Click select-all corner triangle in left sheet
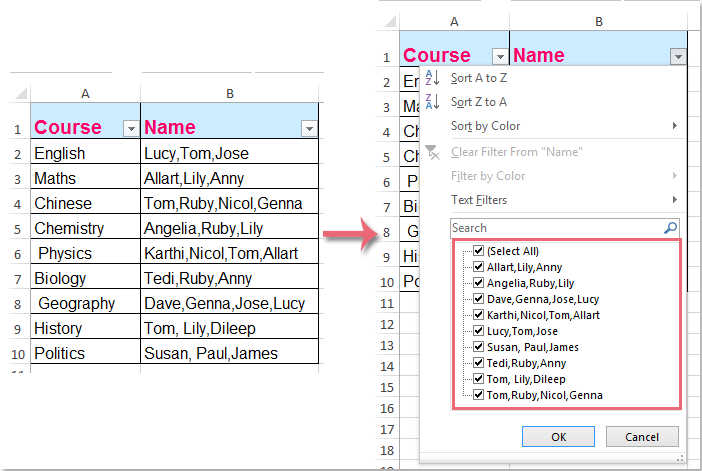702x471 pixels. pyautogui.click(x=21, y=94)
